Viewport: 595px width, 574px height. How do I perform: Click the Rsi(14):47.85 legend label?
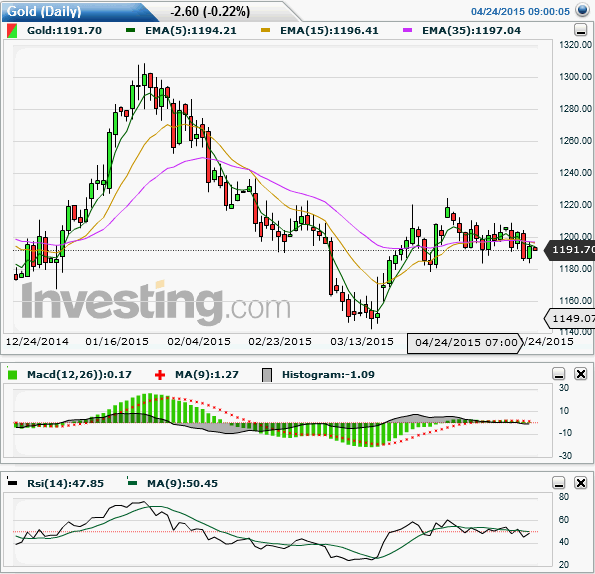click(65, 484)
